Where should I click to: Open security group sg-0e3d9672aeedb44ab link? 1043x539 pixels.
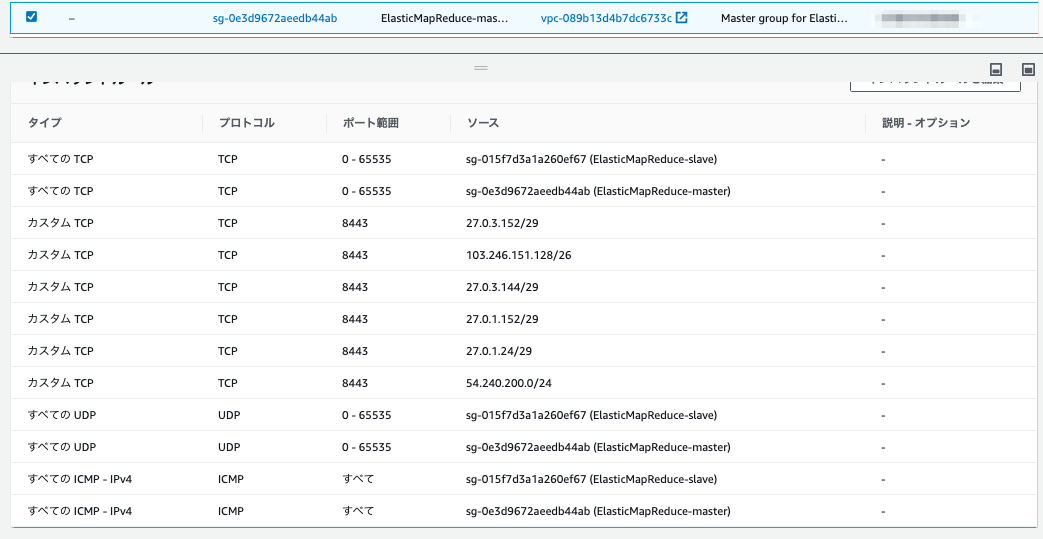275,19
